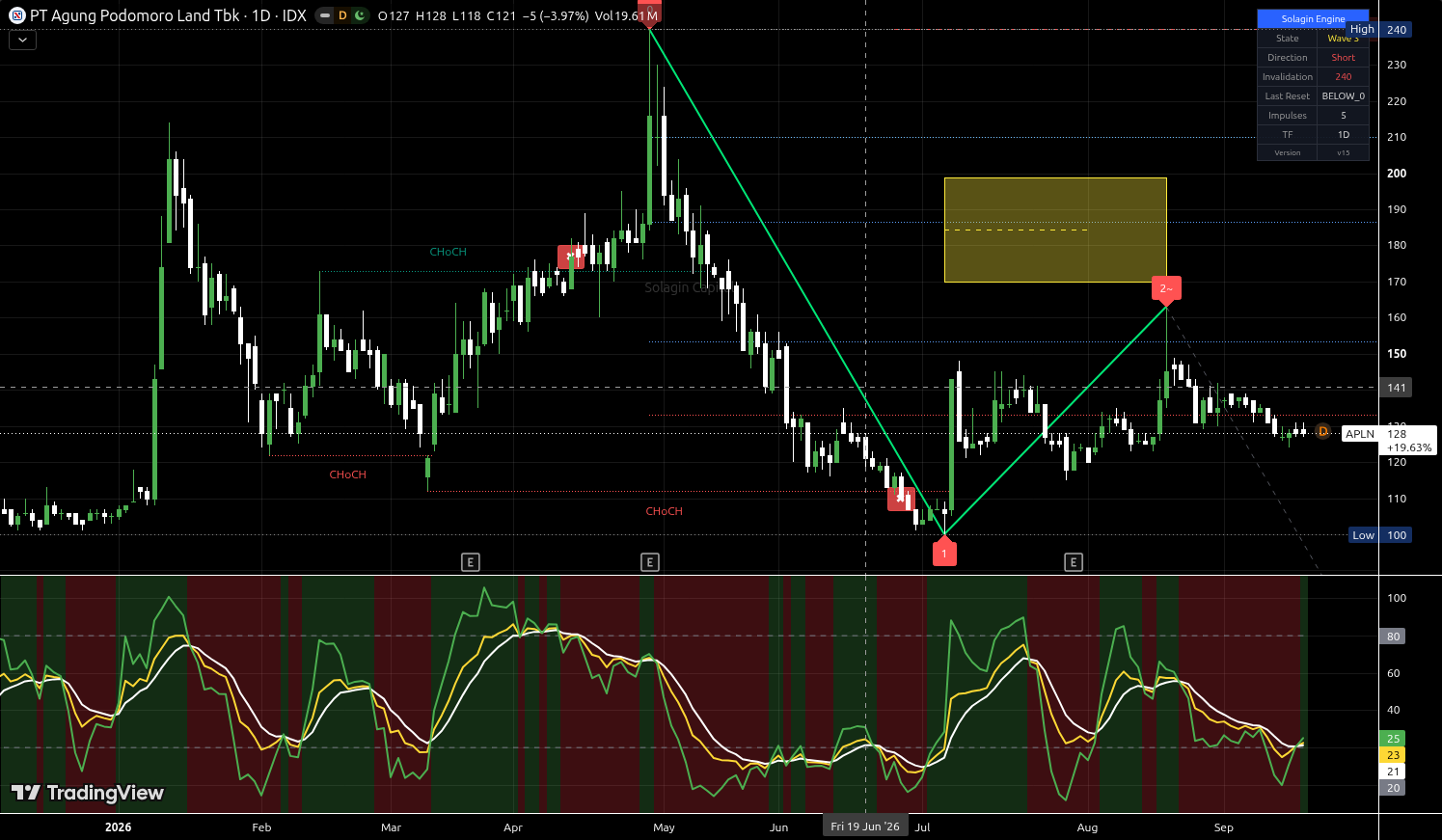Click the red CHoCH label near March
The image size is (1442, 840).
(348, 474)
